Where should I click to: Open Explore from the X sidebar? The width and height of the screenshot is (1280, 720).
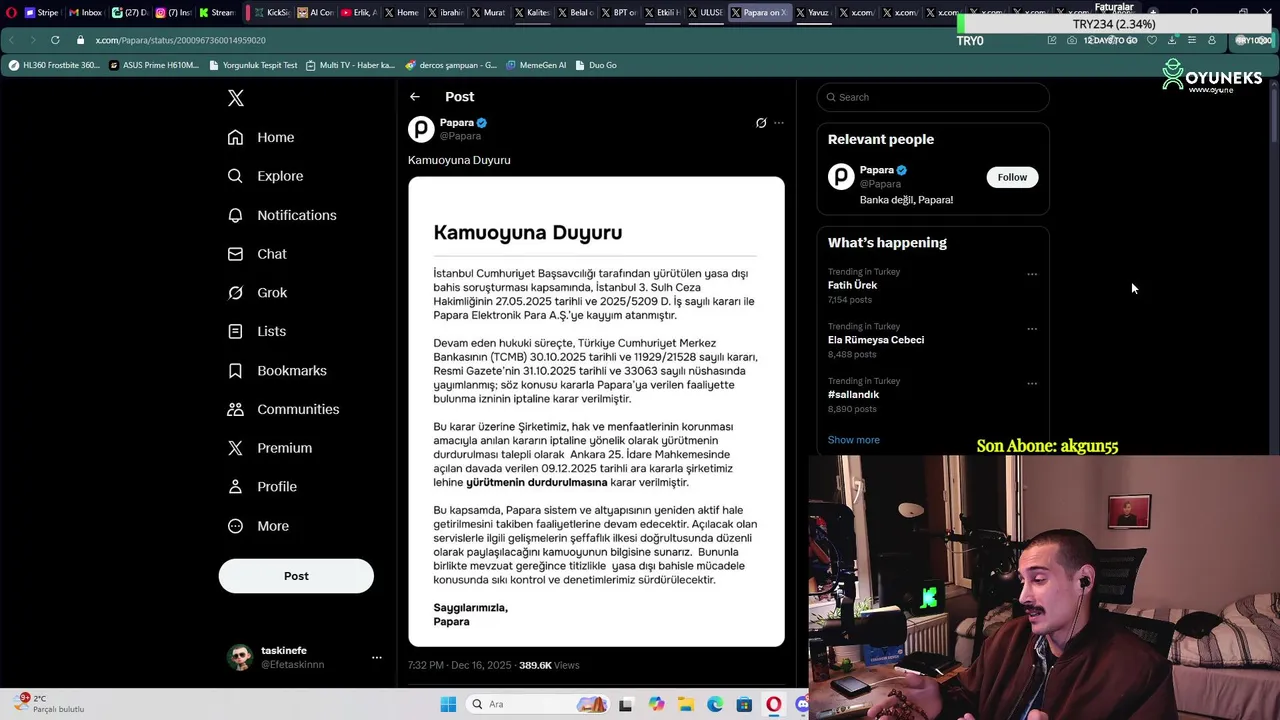click(265, 176)
